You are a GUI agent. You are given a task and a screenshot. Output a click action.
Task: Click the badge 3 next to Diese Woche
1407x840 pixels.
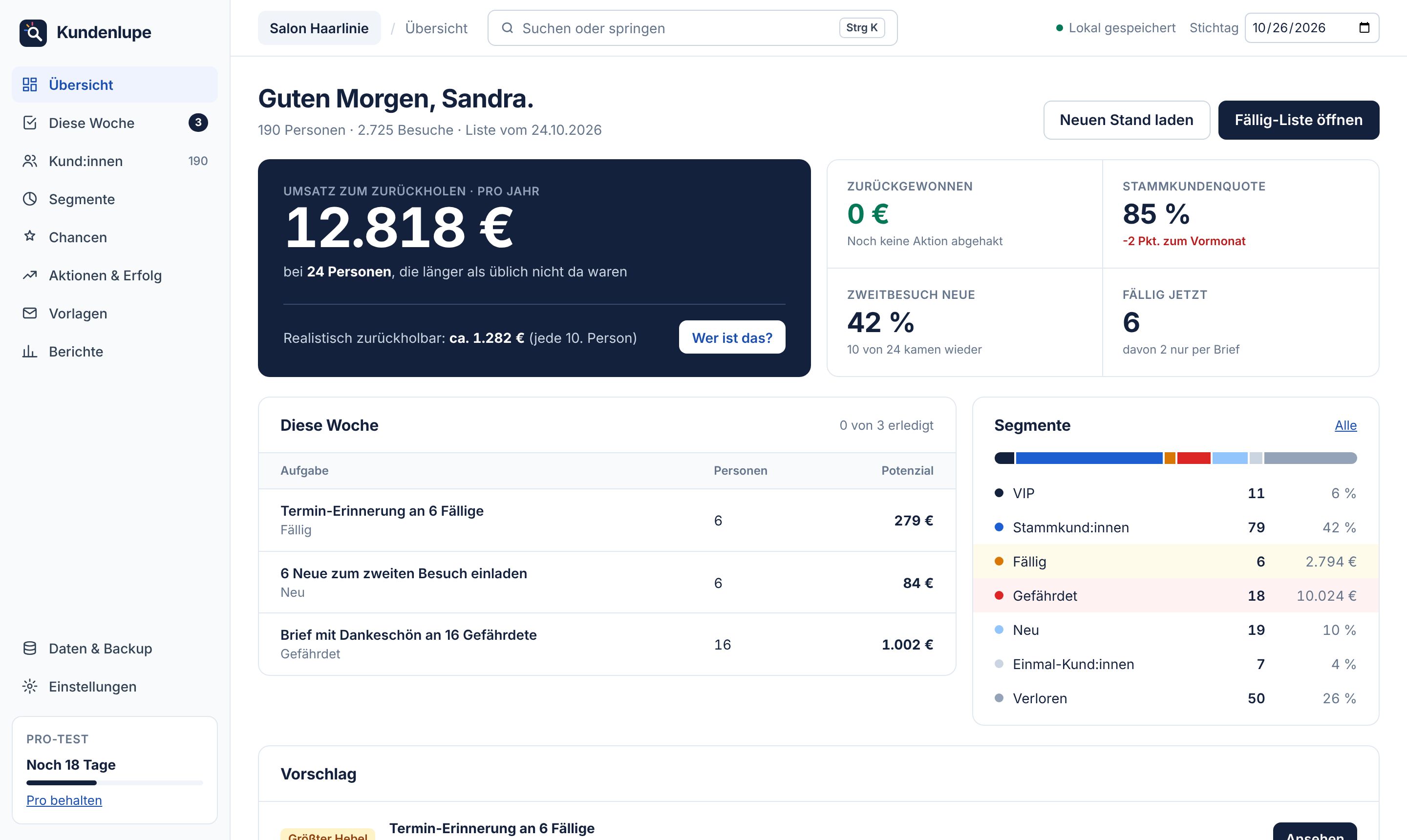(x=198, y=122)
